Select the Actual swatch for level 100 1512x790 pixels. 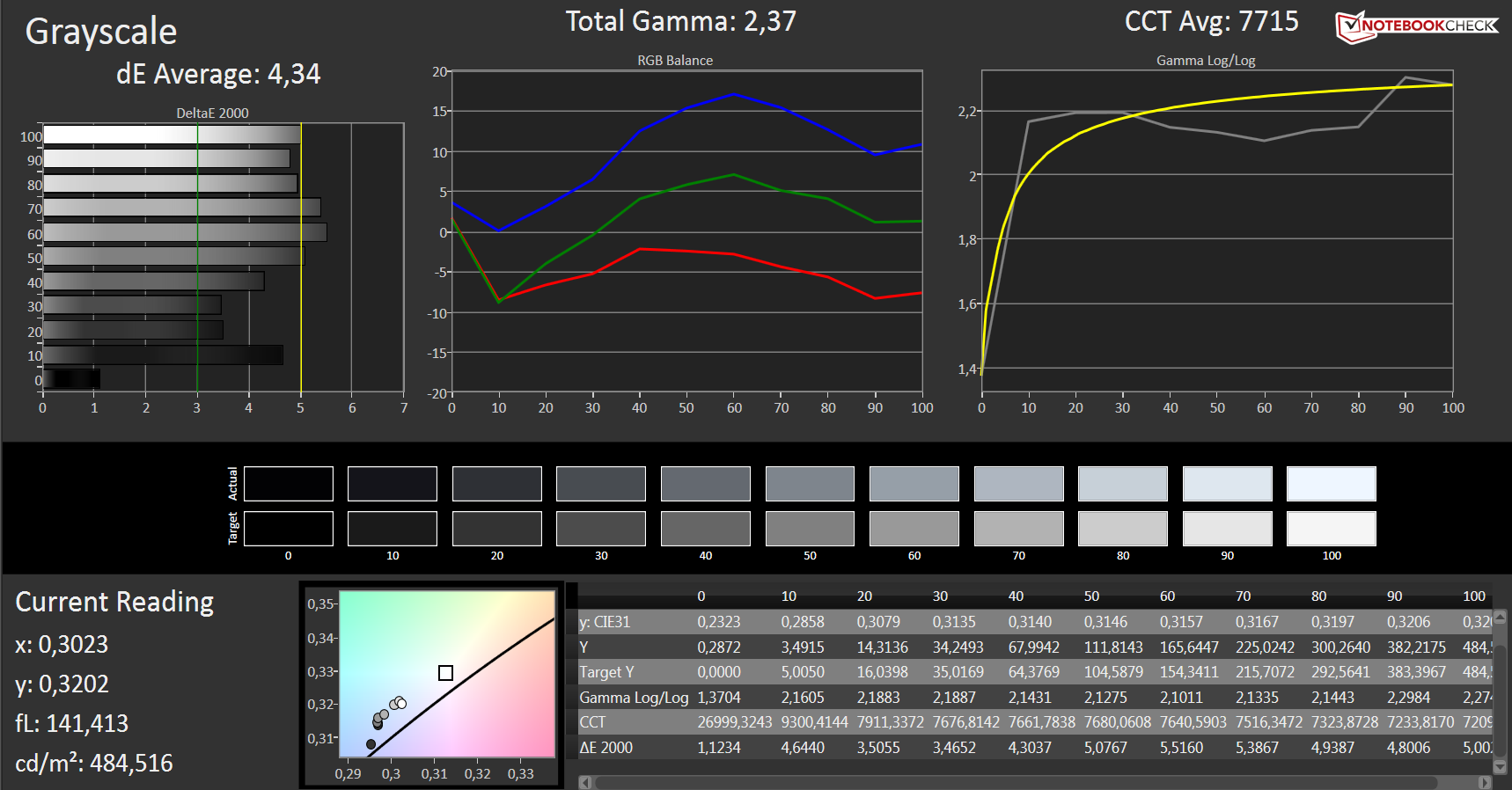click(x=1332, y=484)
